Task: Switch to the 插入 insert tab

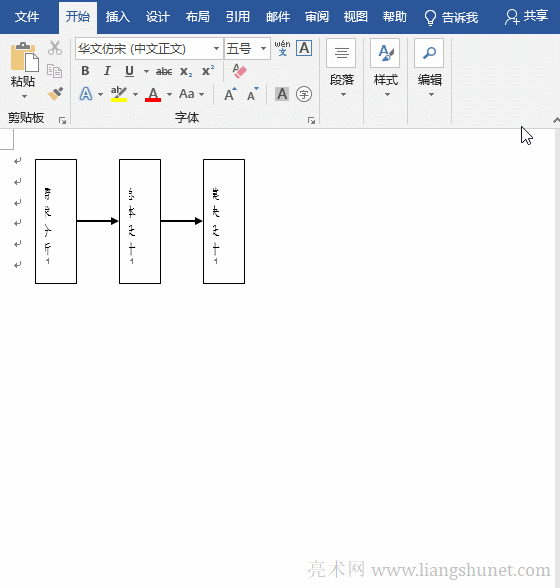Action: click(x=117, y=17)
